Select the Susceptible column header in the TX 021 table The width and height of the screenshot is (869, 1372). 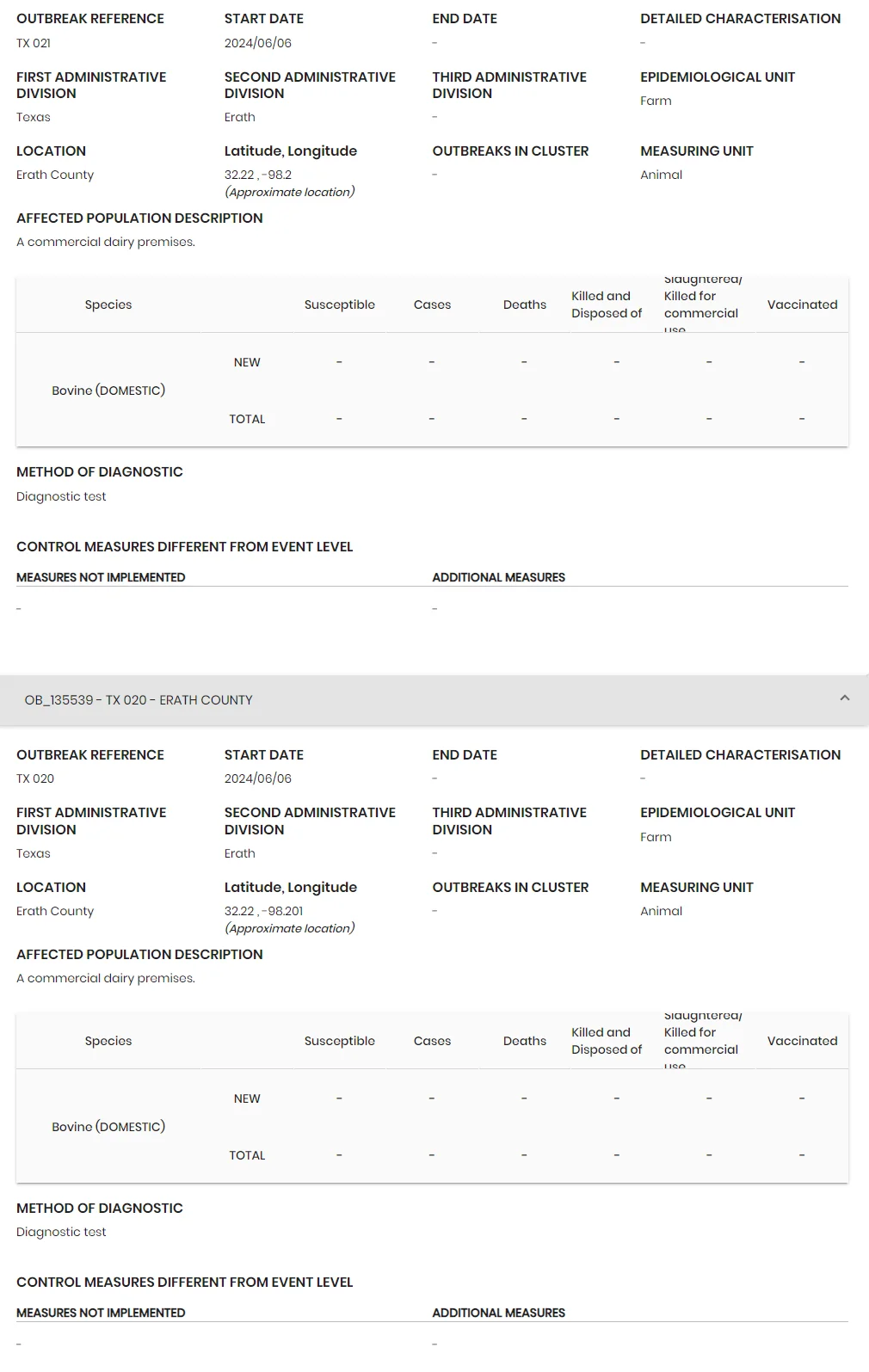point(339,305)
